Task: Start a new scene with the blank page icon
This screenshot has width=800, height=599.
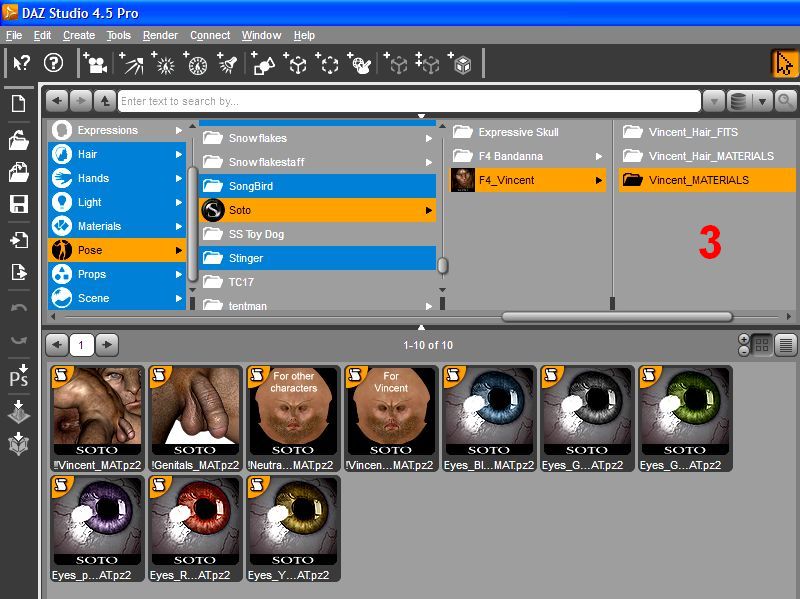Action: coord(19,104)
